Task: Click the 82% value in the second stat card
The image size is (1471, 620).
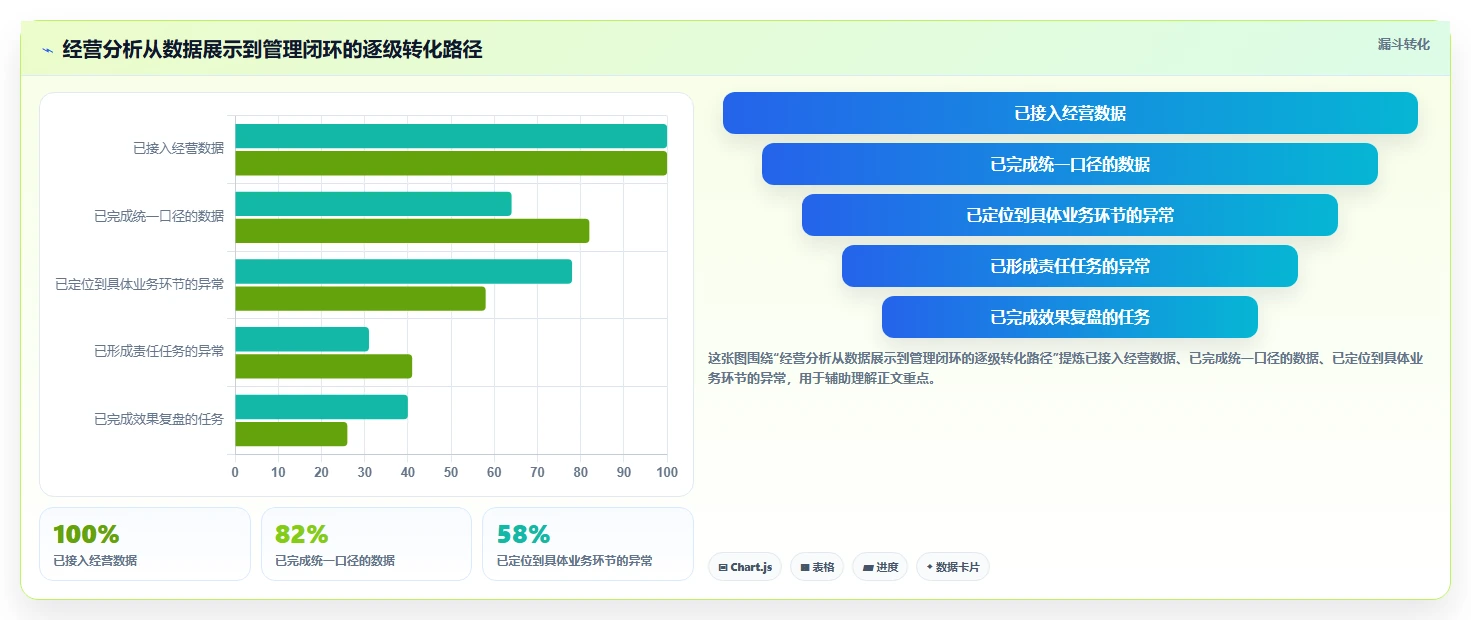Action: 301,534
